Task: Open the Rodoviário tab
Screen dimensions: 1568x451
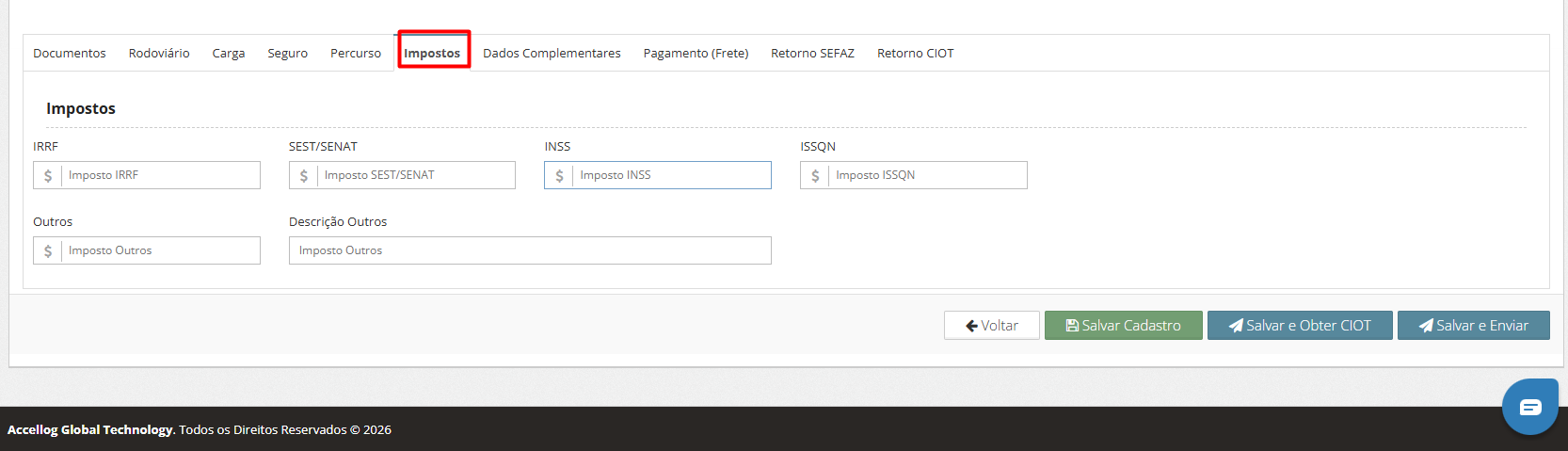Action: (159, 53)
